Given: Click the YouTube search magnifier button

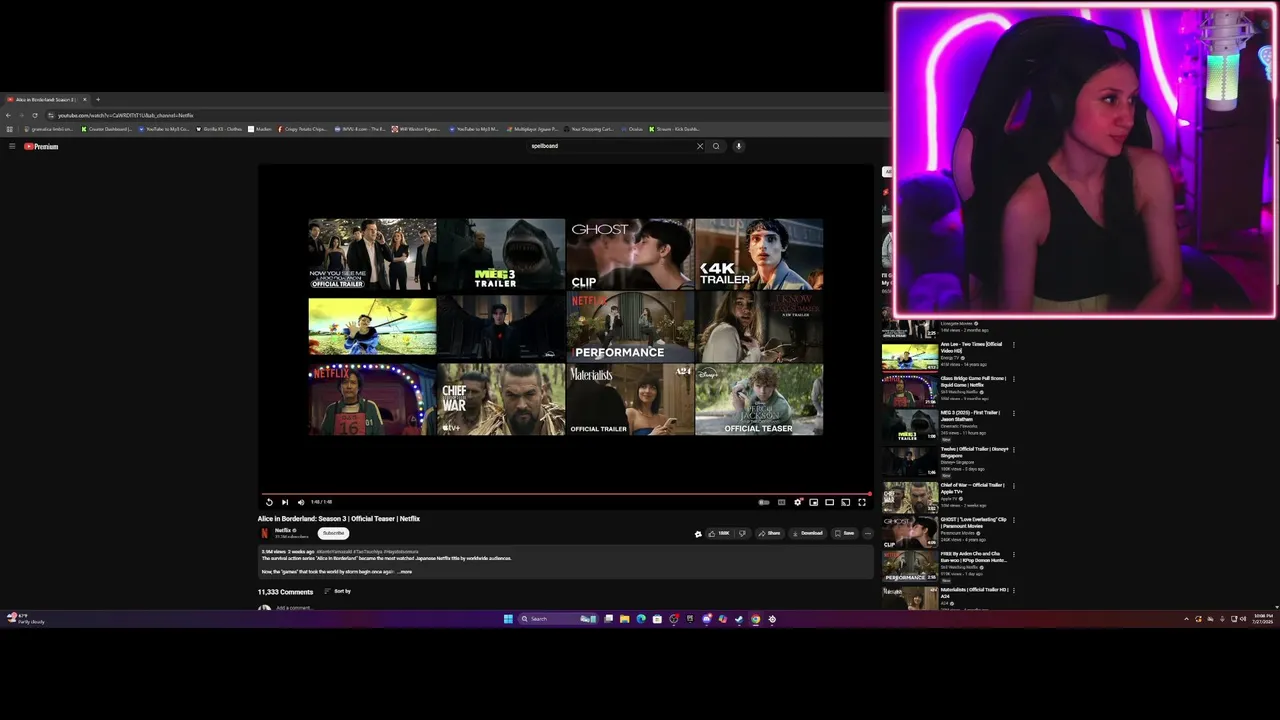Looking at the screenshot, I should 716,146.
